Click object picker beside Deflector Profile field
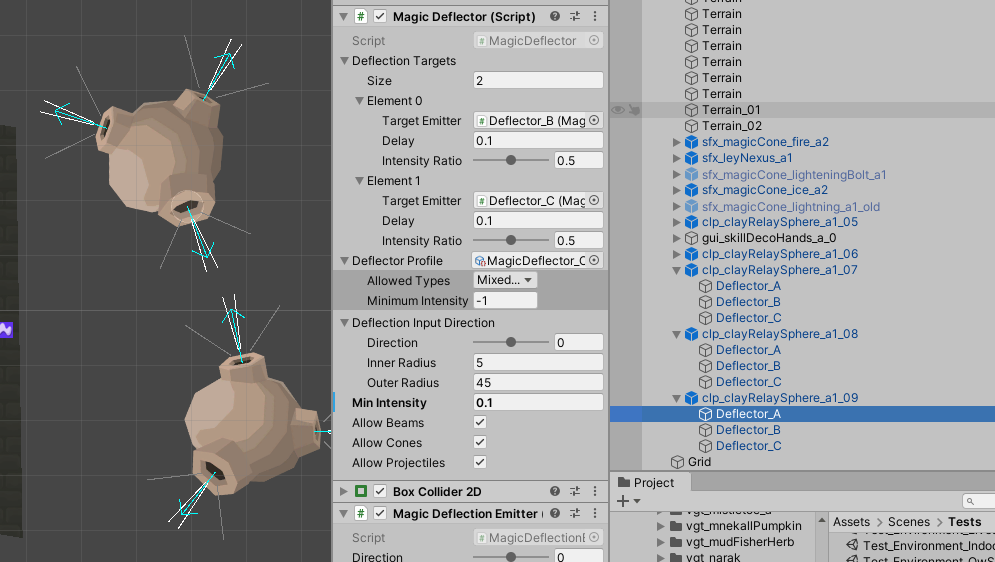 (594, 260)
